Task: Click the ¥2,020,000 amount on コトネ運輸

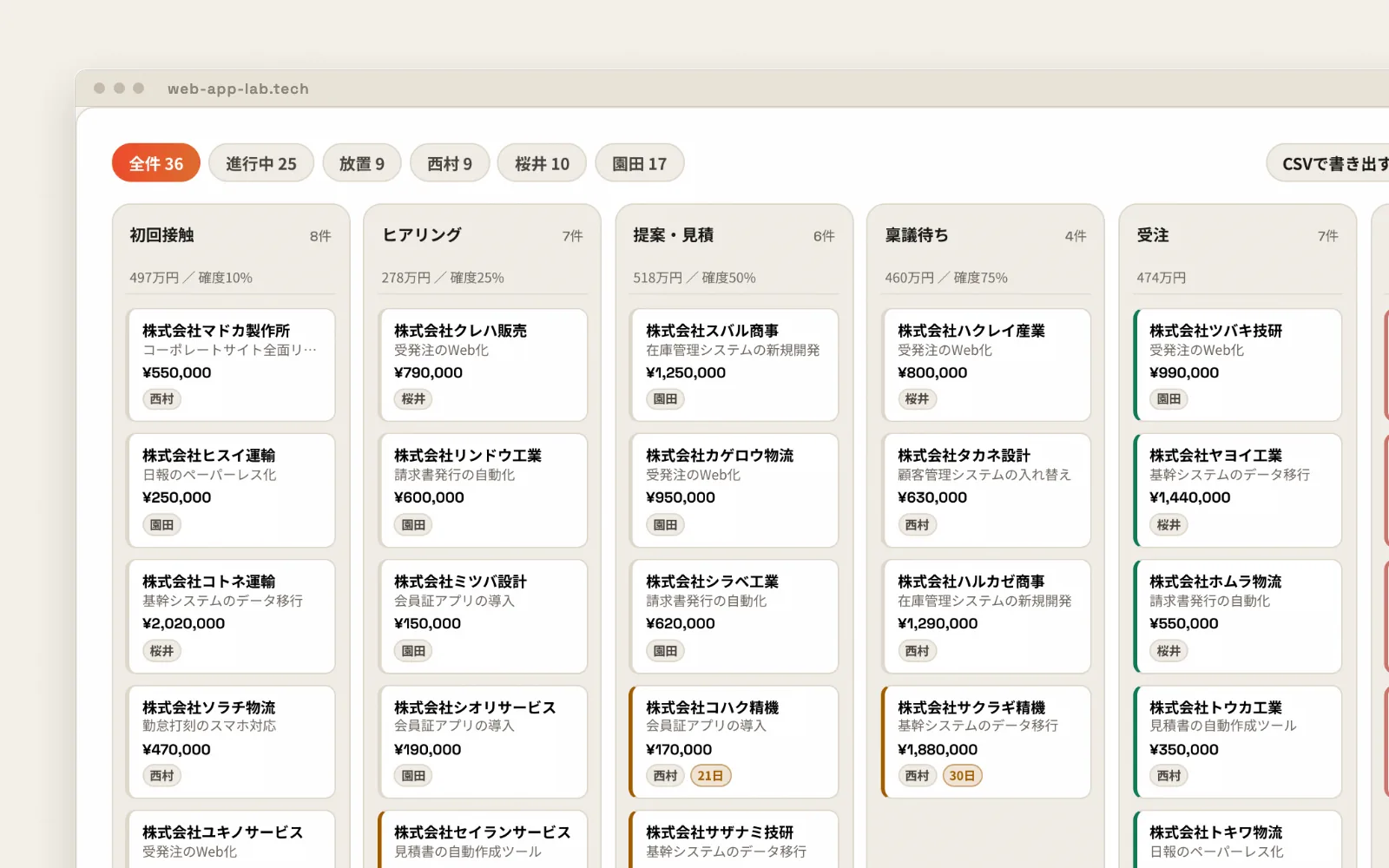Action: pos(183,623)
